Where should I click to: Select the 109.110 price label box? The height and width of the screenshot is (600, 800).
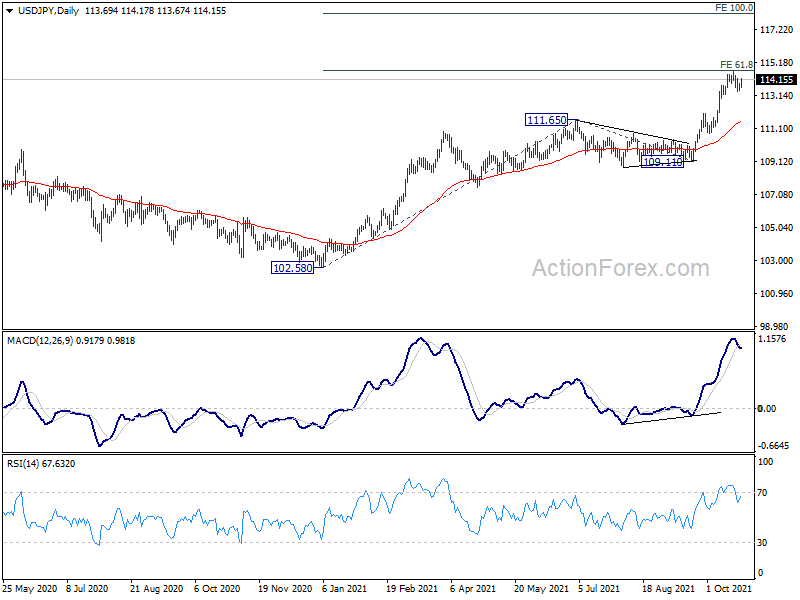(662, 161)
